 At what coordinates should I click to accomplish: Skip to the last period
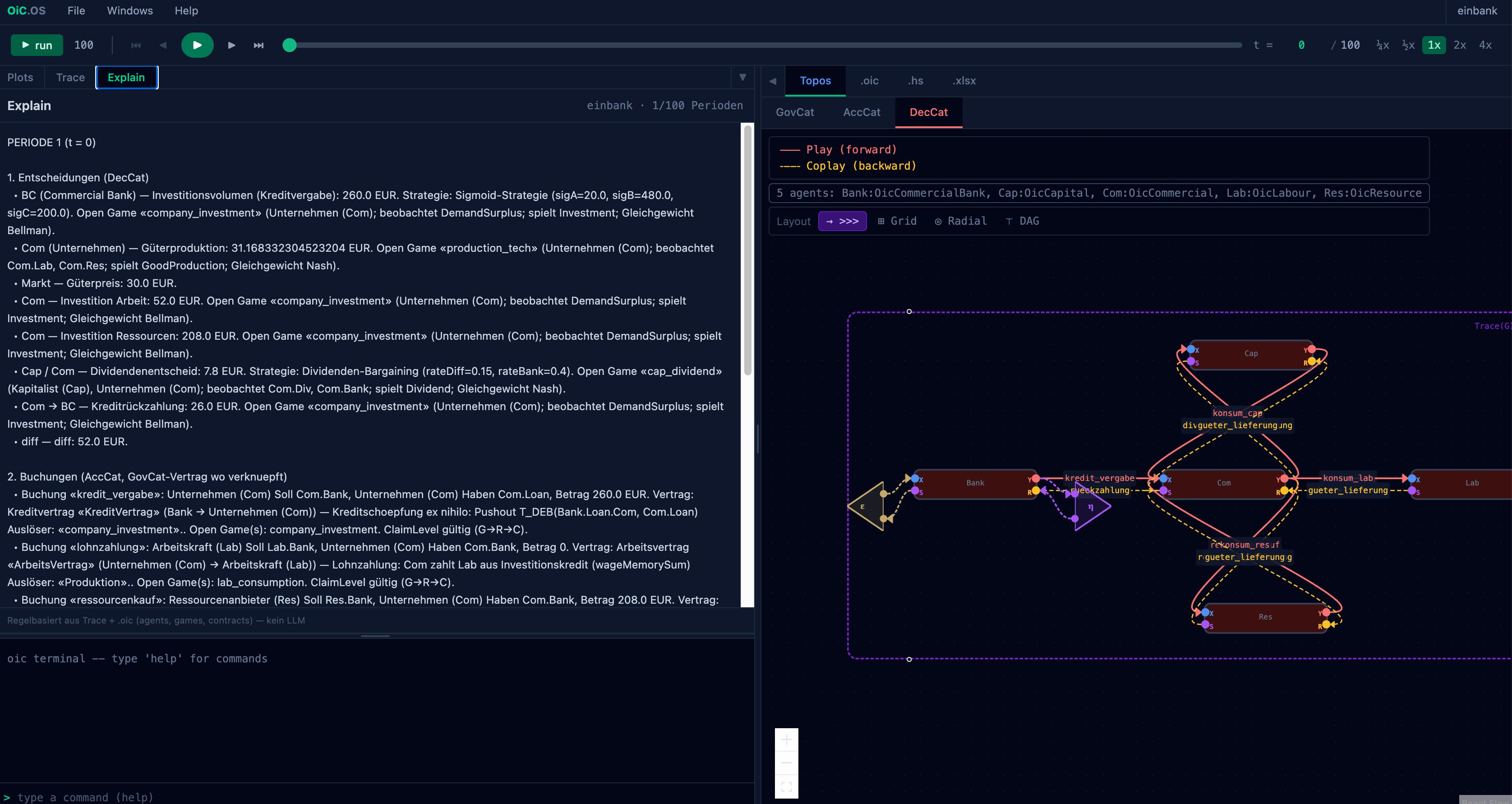pyautogui.click(x=258, y=45)
